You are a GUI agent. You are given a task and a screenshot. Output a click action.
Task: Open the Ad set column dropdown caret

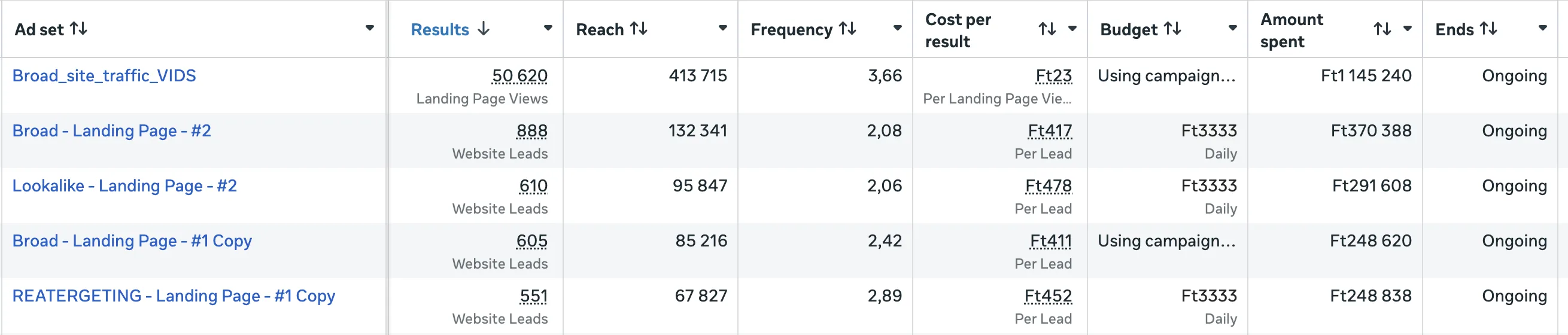369,28
